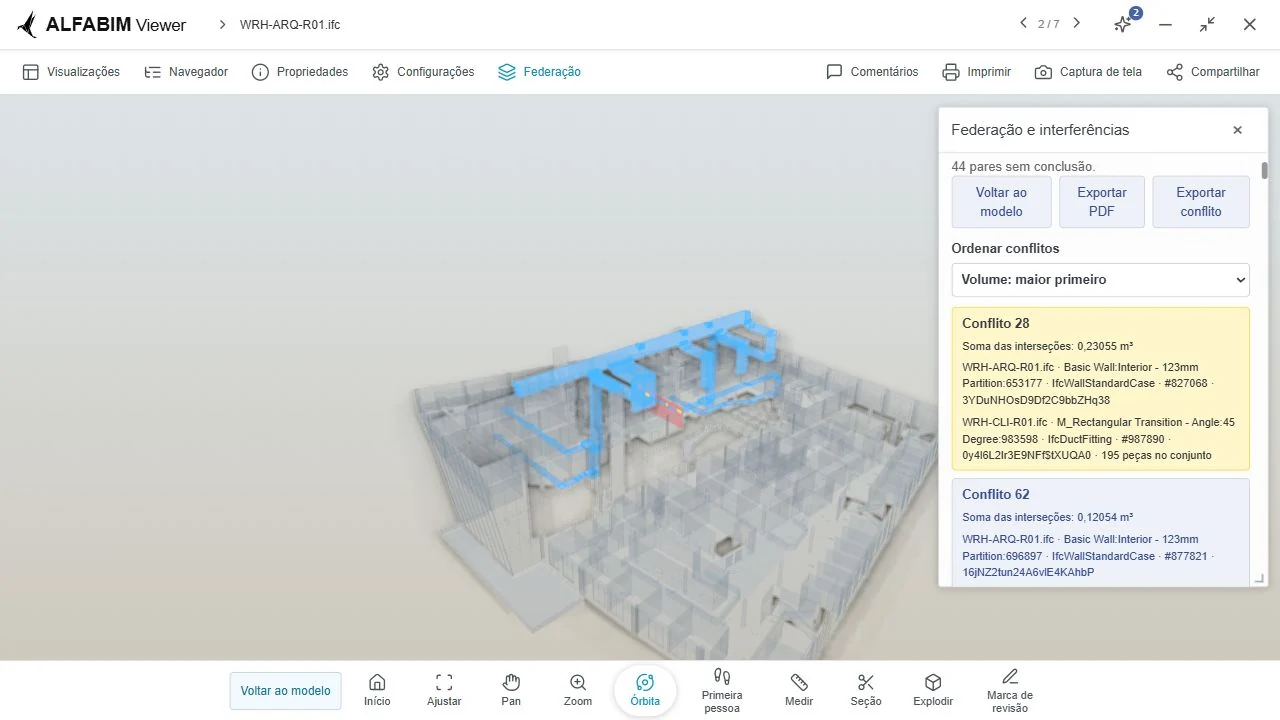Viewport: 1280px width, 720px height.
Task: Open the AI sparkle notifications icon
Action: click(x=1124, y=24)
